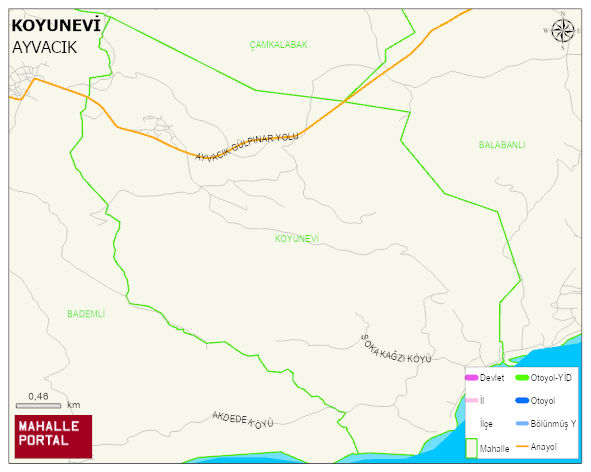Viewport: 591px width, 472px height.
Task: Click the Otoyol blue legend swatch
Action: coord(522,400)
